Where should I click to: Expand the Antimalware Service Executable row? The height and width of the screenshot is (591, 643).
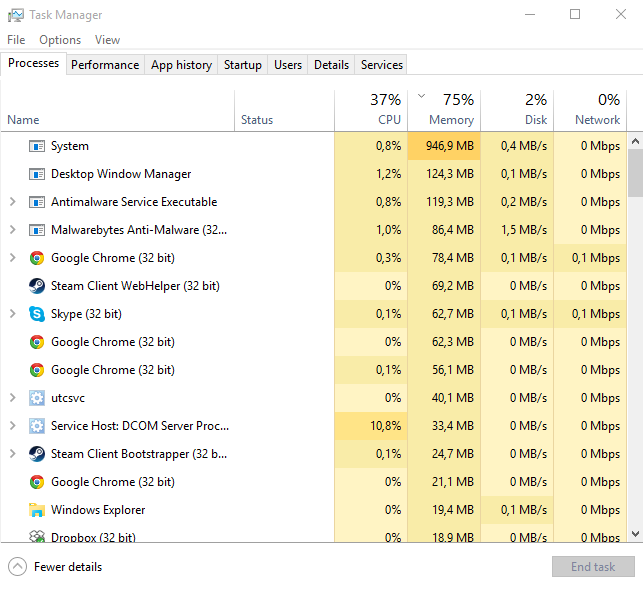(12, 202)
